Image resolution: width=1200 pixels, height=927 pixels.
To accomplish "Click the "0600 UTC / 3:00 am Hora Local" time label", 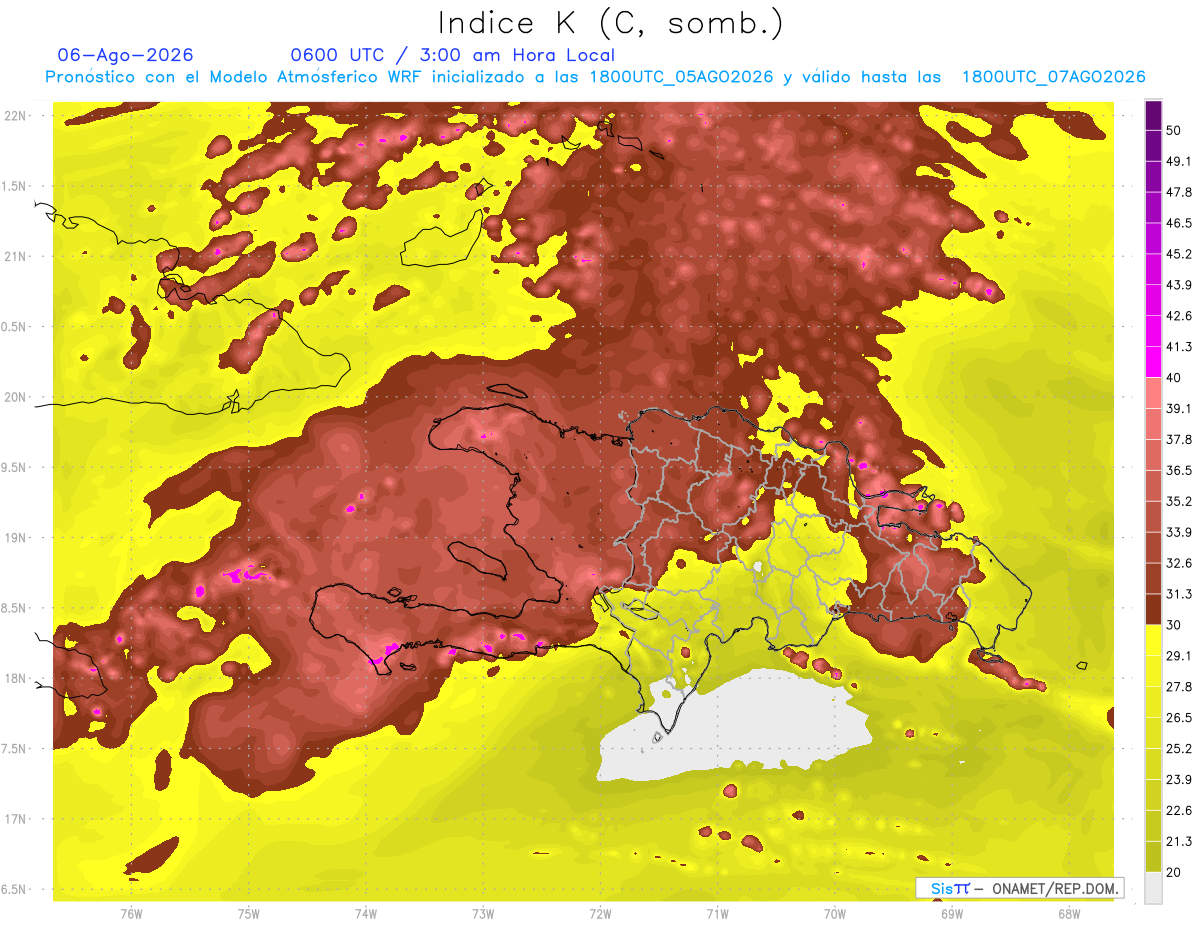I will (x=452, y=55).
